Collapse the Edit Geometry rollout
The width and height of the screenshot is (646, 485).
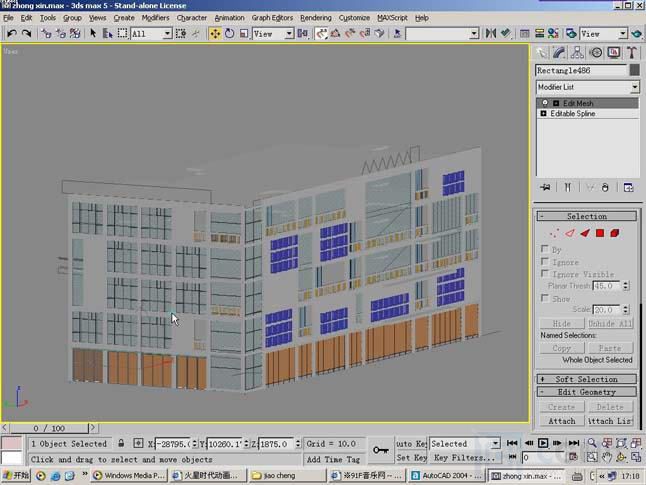point(587,391)
